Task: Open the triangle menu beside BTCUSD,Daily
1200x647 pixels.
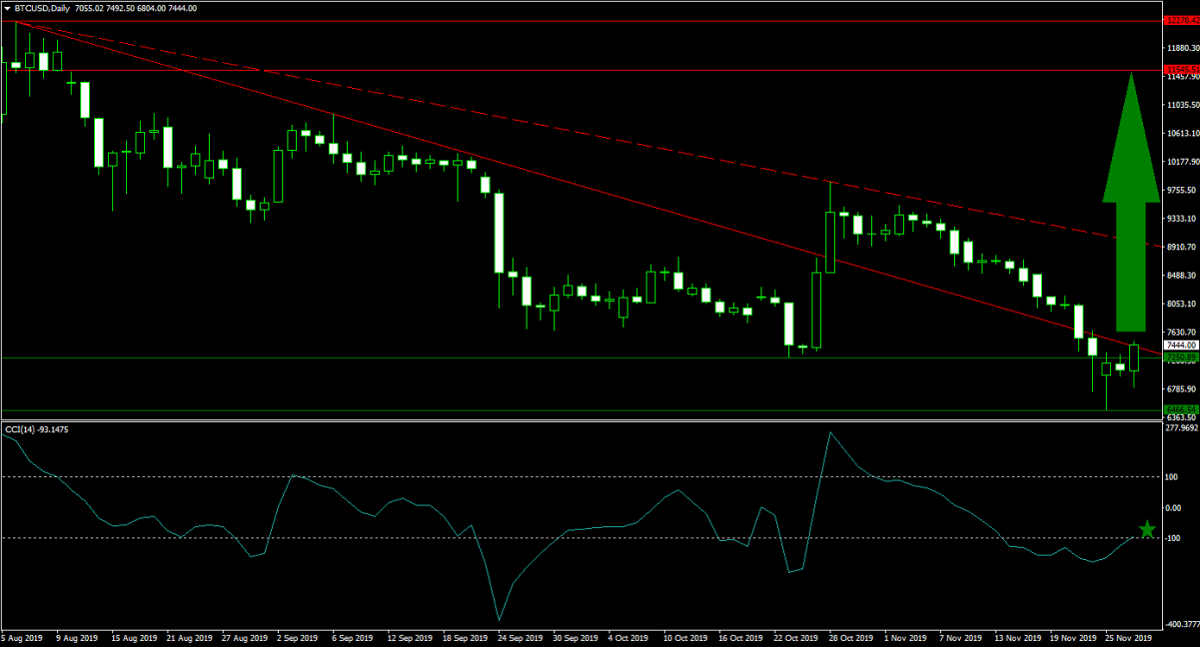Action: (8, 8)
